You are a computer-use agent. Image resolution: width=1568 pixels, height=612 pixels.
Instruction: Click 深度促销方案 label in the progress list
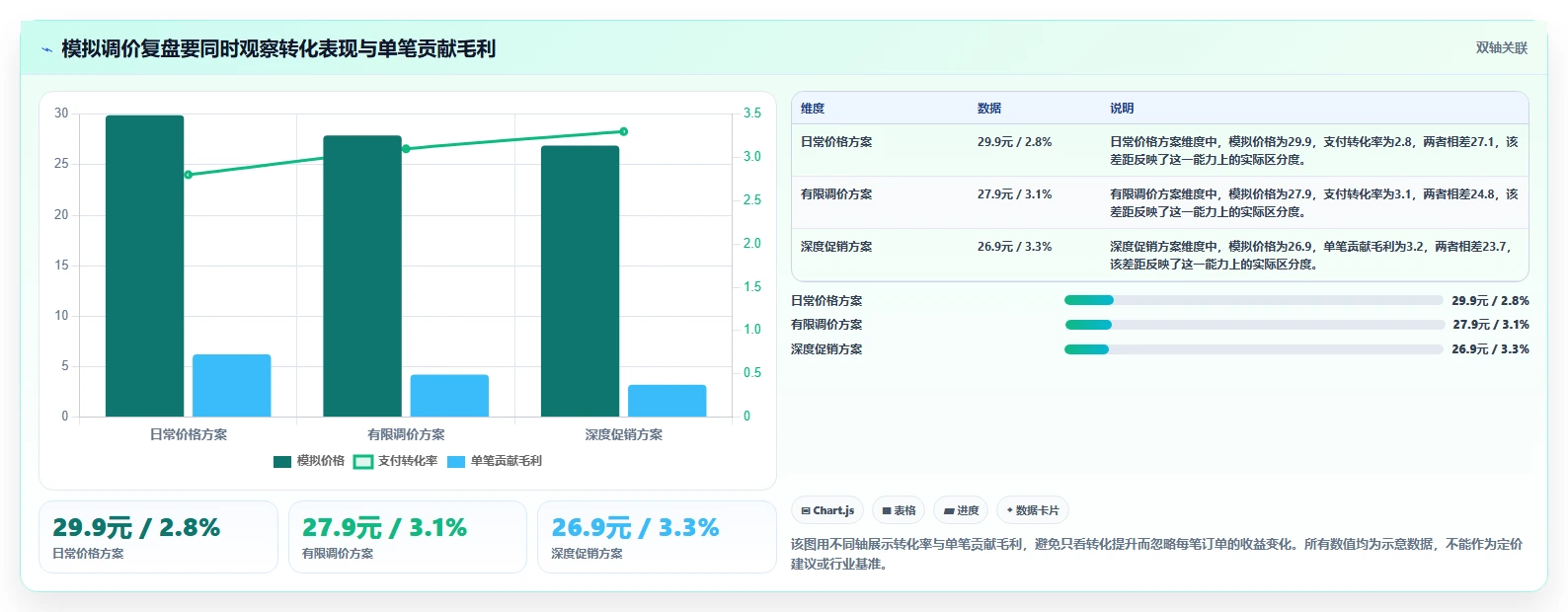[x=826, y=349]
